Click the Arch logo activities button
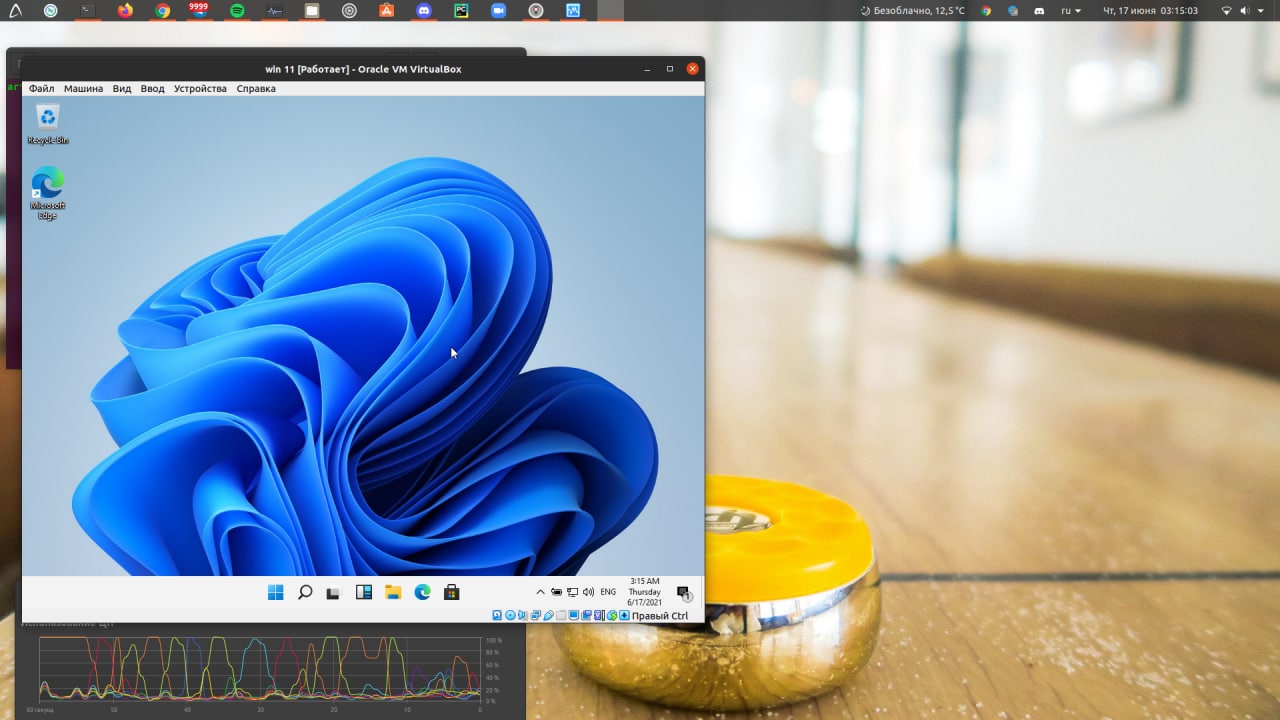 point(15,11)
